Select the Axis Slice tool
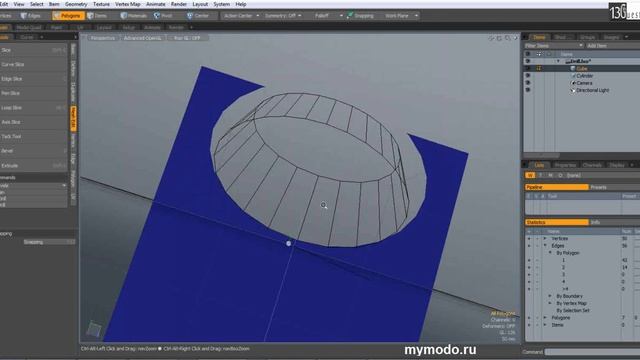 33,122
